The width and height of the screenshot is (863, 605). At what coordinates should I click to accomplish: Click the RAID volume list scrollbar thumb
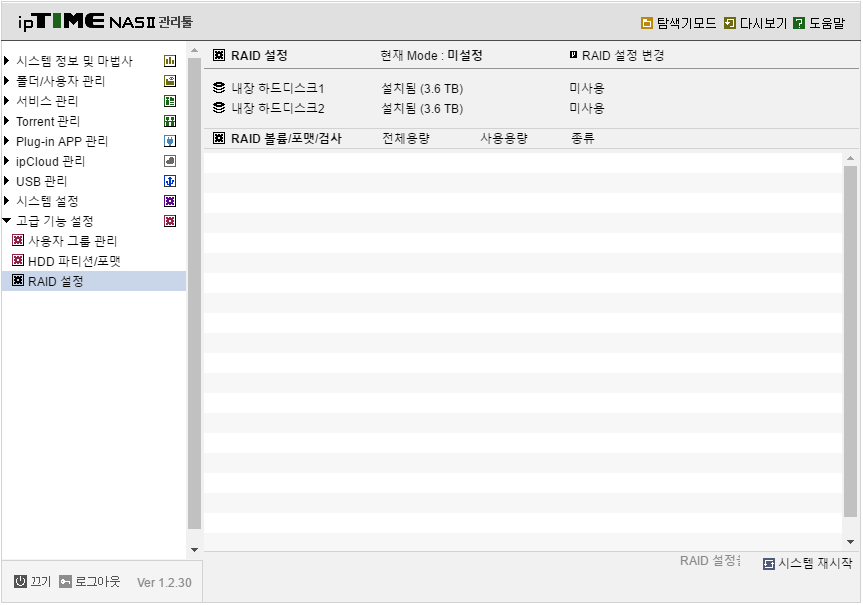tap(850, 341)
